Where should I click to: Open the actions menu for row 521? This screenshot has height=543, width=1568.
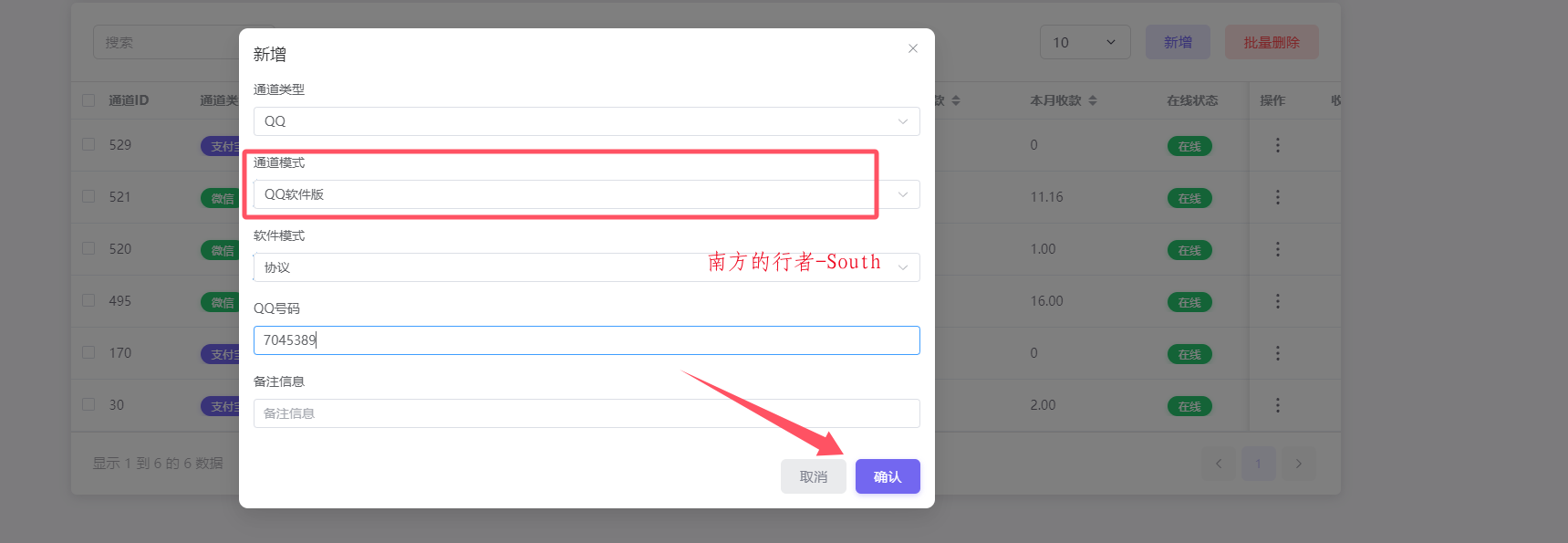(1278, 197)
